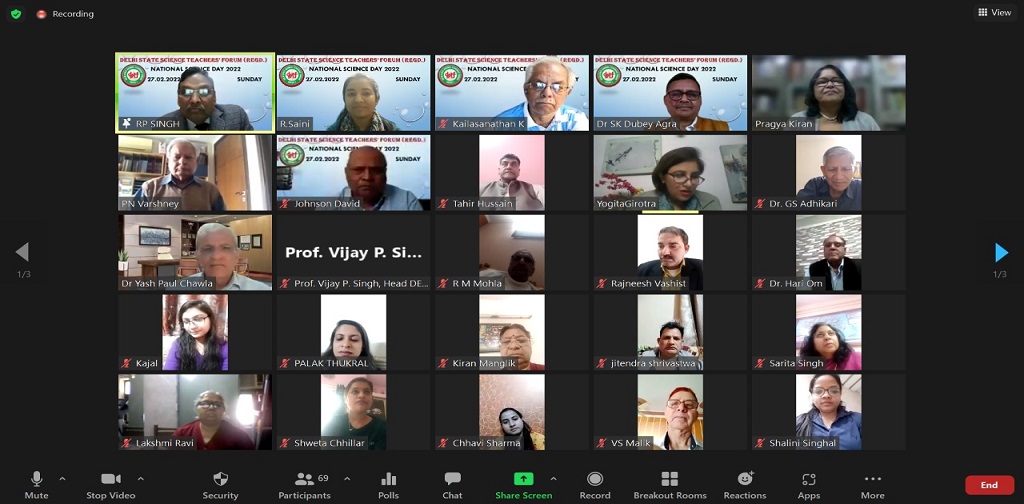
Task: Open the Apps panel
Action: (808, 486)
